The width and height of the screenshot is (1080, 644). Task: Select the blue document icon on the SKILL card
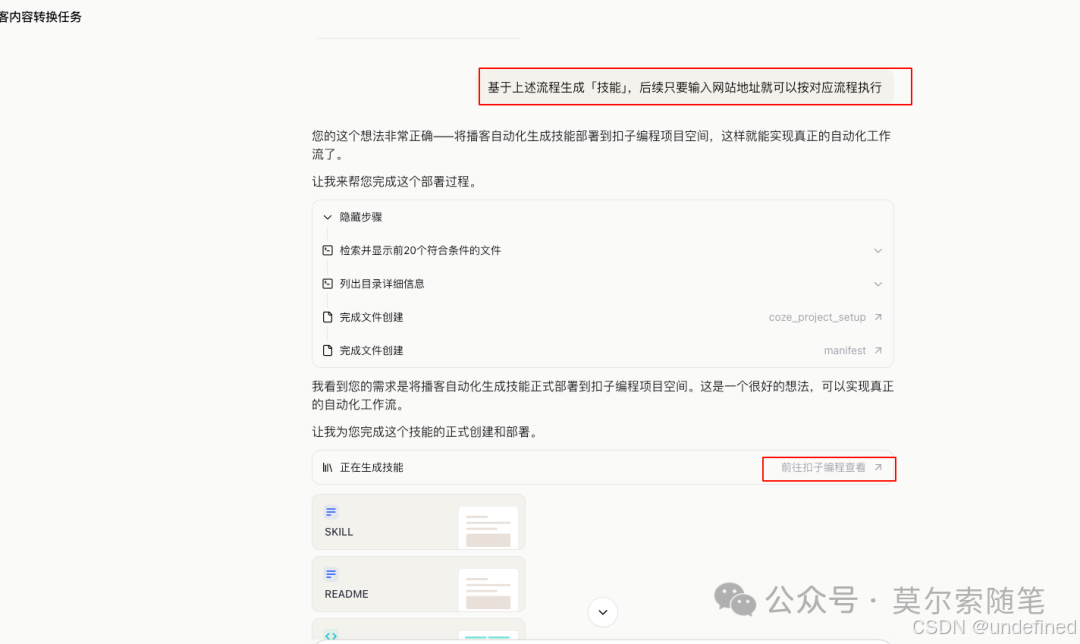331,512
